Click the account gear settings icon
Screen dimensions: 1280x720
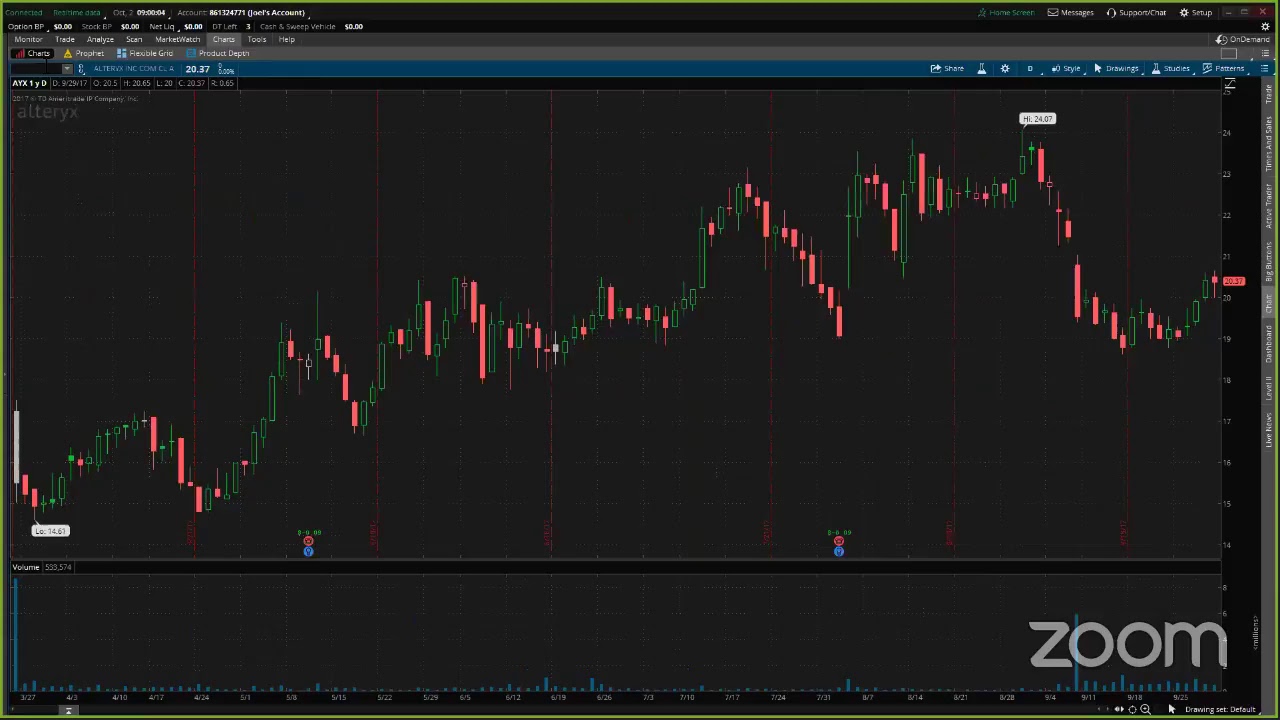(1265, 26)
